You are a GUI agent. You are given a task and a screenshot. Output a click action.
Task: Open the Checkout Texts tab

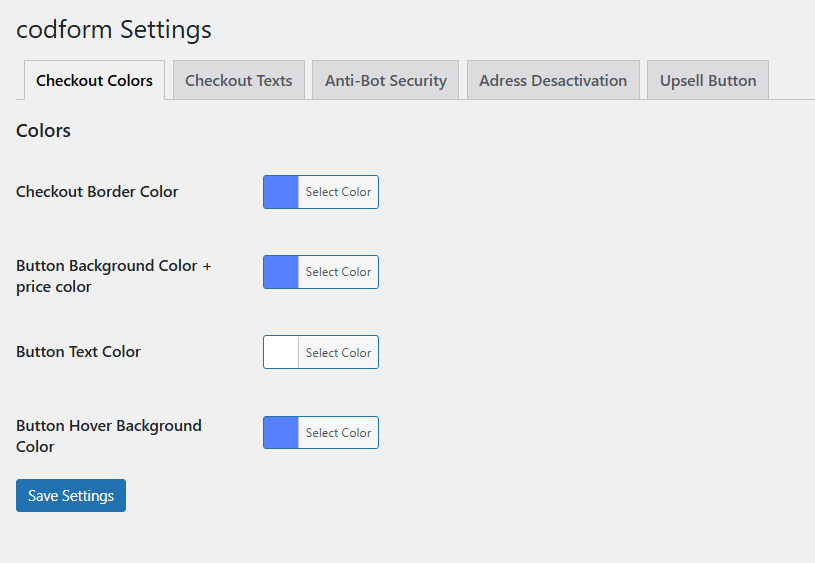point(238,81)
